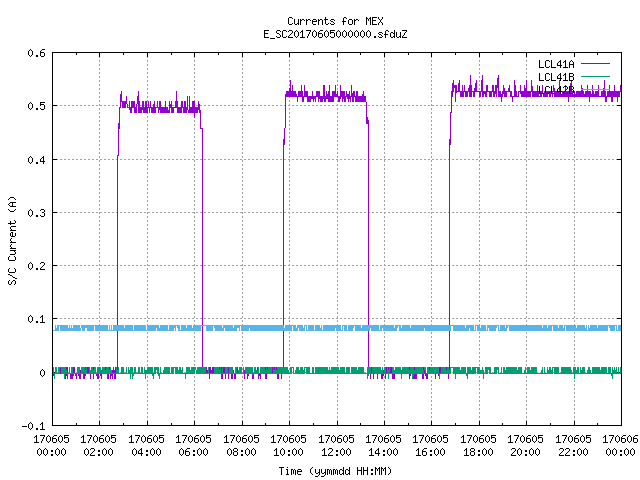Click the 0.1 y-axis tick label
This screenshot has width=640, height=480.
[x=36, y=319]
